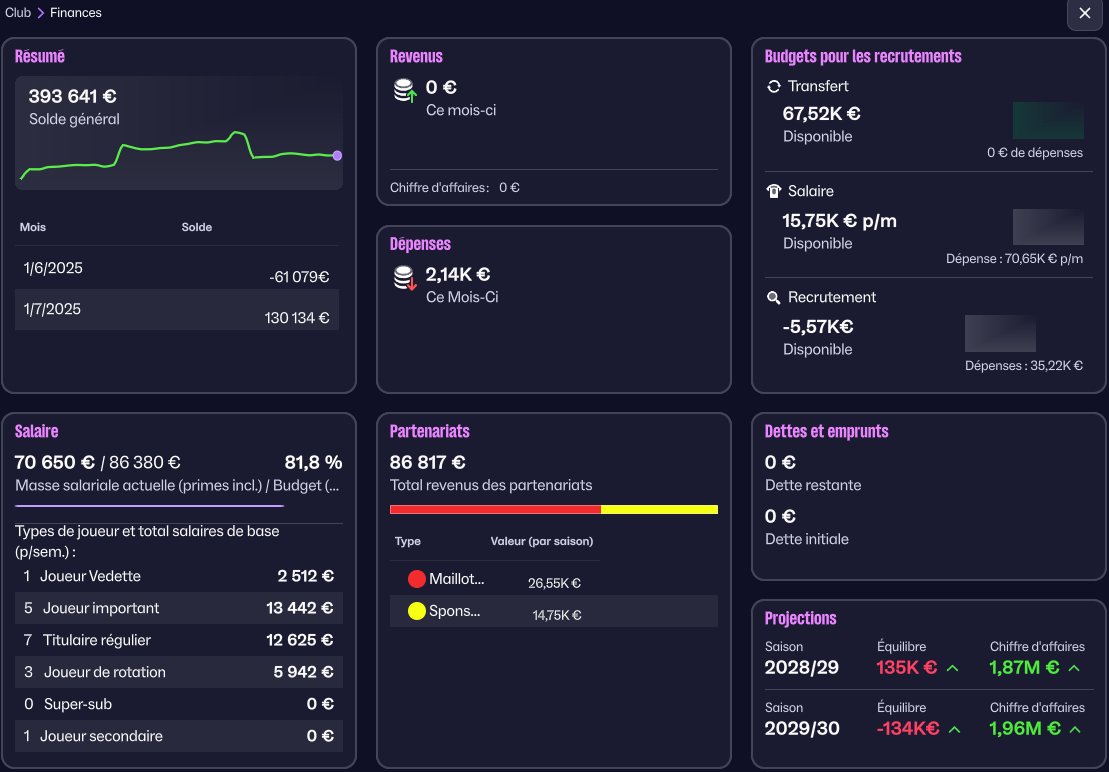1109x772 pixels.
Task: Click the 2,14K € expenses value
Action: pyautogui.click(x=458, y=274)
